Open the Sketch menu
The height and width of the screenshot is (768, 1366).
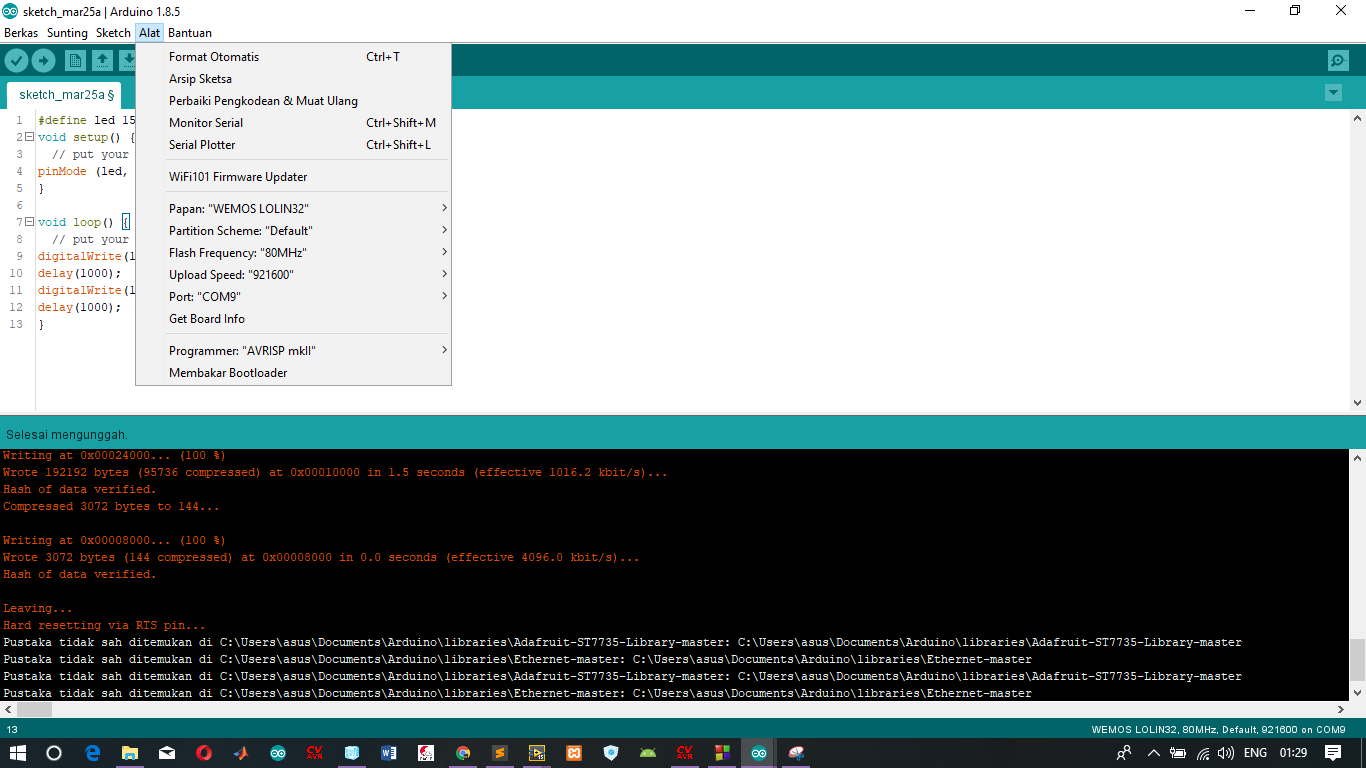[x=113, y=33]
